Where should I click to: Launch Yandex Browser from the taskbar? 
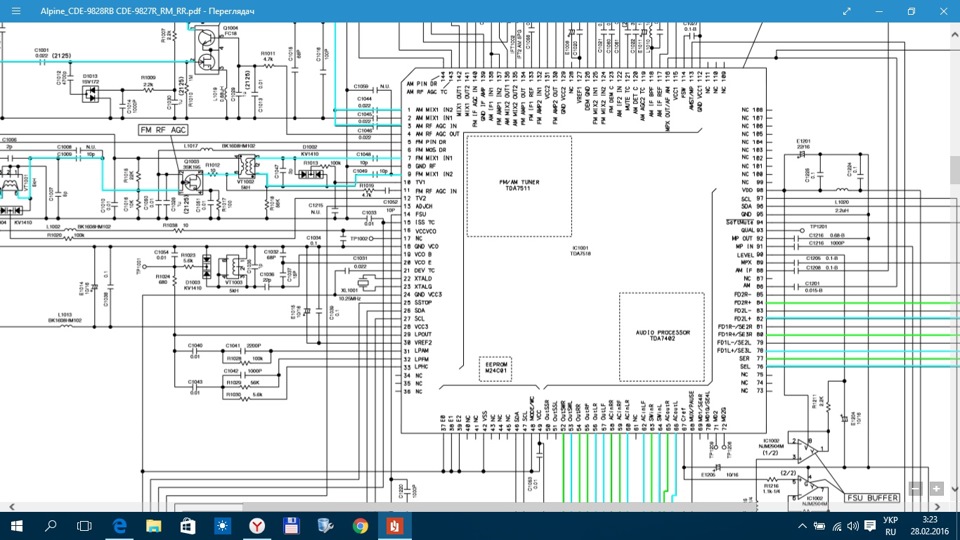[x=257, y=526]
